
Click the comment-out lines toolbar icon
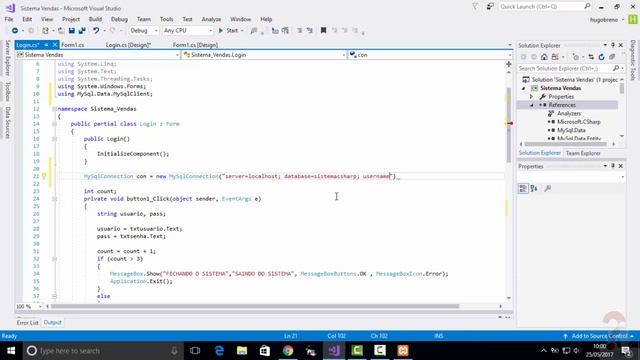300,31
